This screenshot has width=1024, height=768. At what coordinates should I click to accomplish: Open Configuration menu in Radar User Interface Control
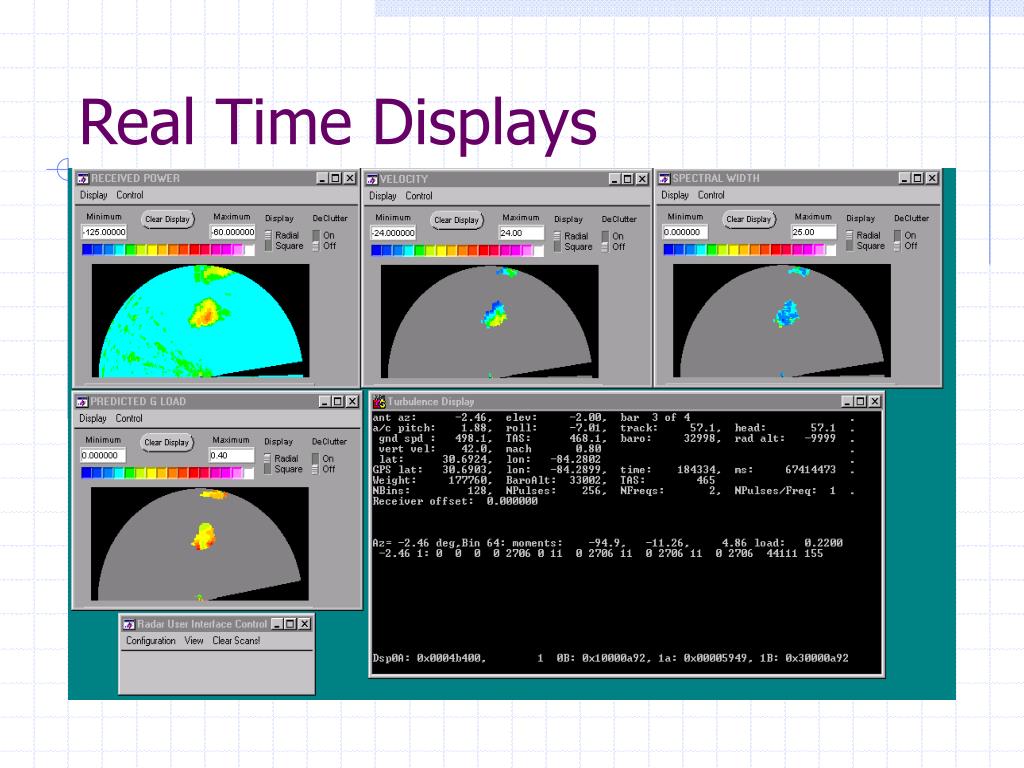151,641
